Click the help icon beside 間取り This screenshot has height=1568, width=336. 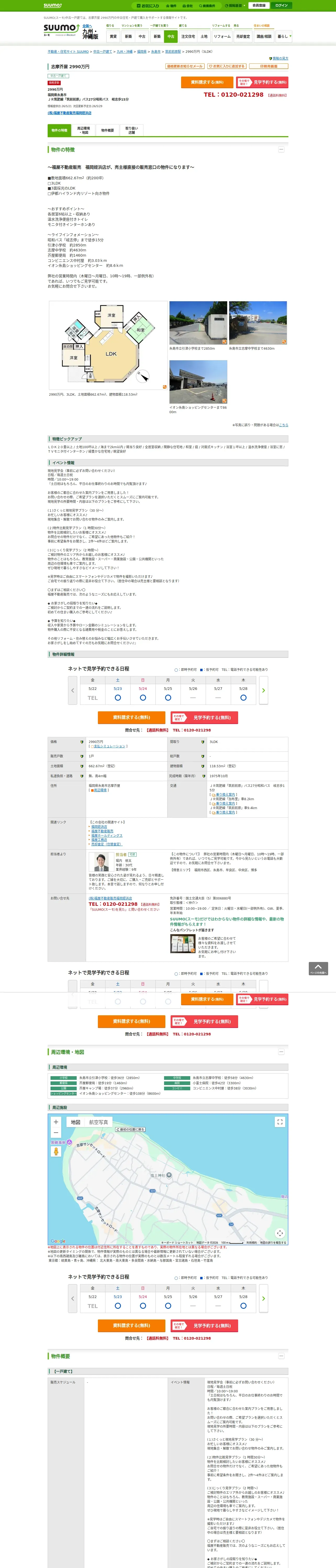203,741
